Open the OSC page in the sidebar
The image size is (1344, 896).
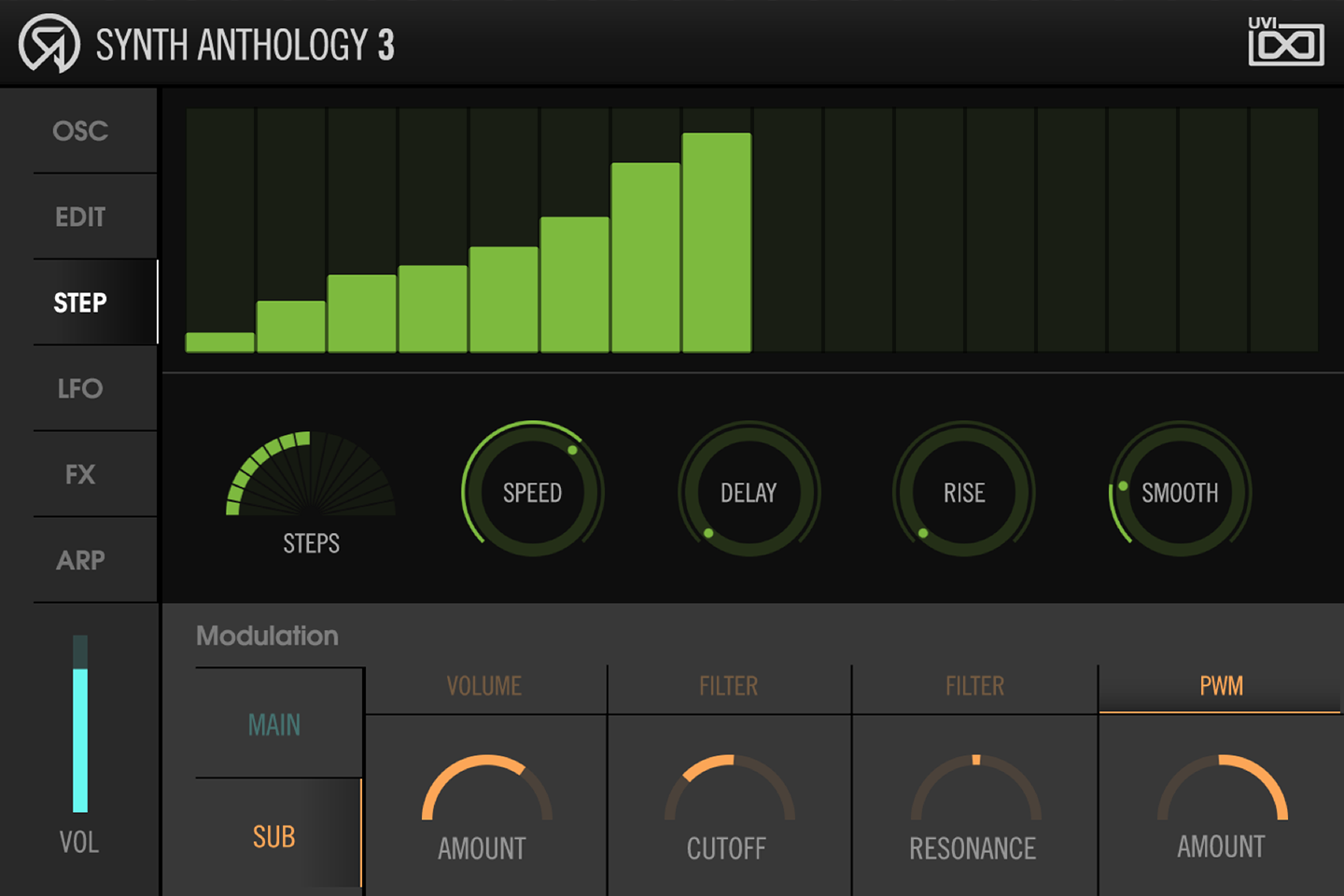(x=79, y=131)
